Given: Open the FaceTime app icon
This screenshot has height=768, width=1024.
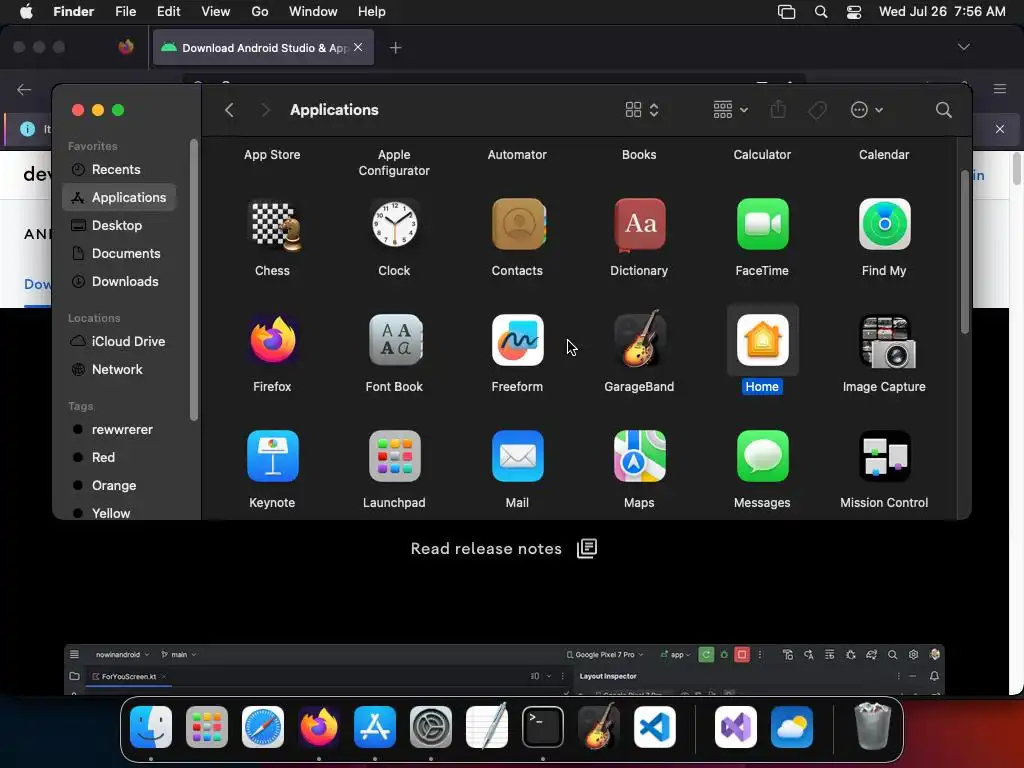Looking at the screenshot, I should click(x=762, y=224).
